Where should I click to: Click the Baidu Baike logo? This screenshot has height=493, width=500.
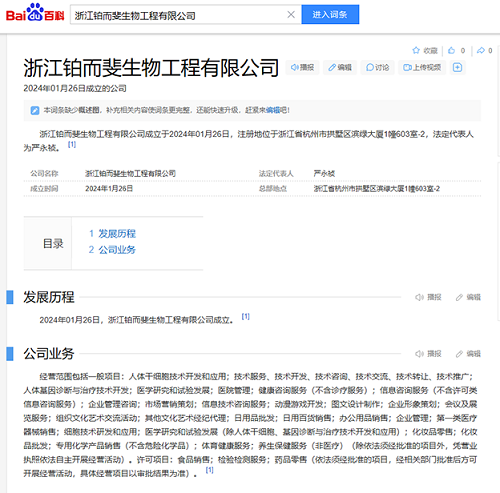35,13
